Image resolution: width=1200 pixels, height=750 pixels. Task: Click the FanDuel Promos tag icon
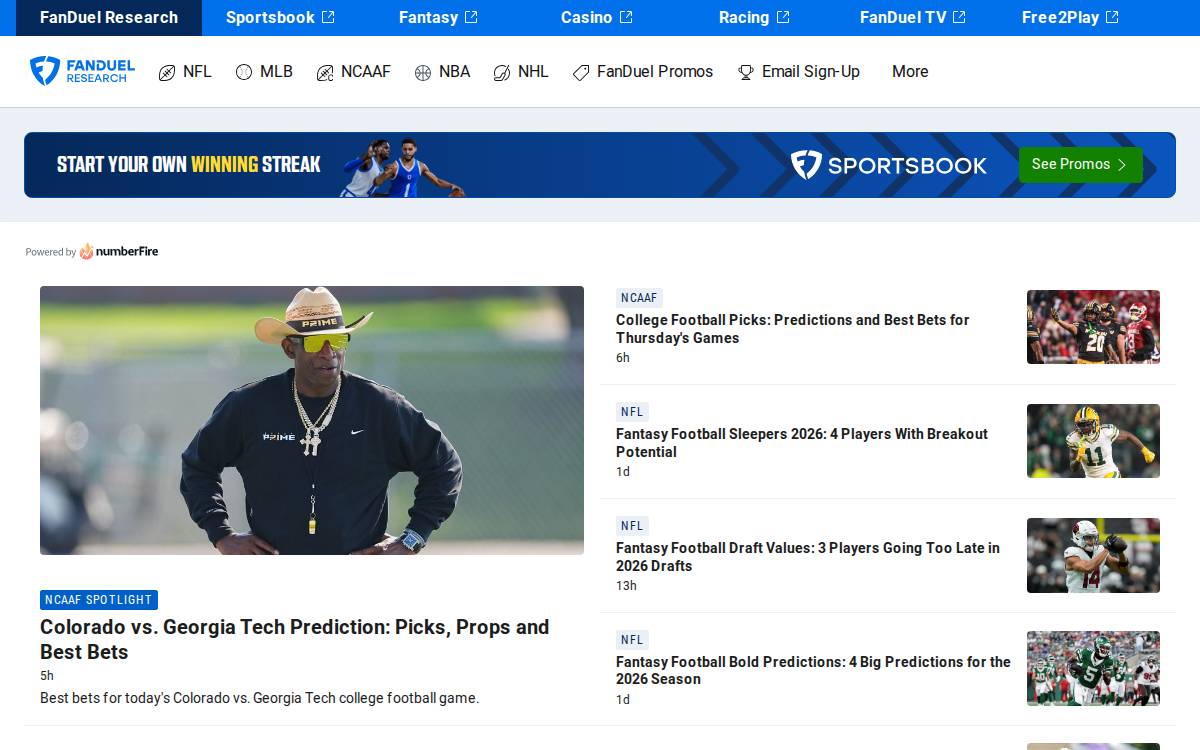coord(581,72)
